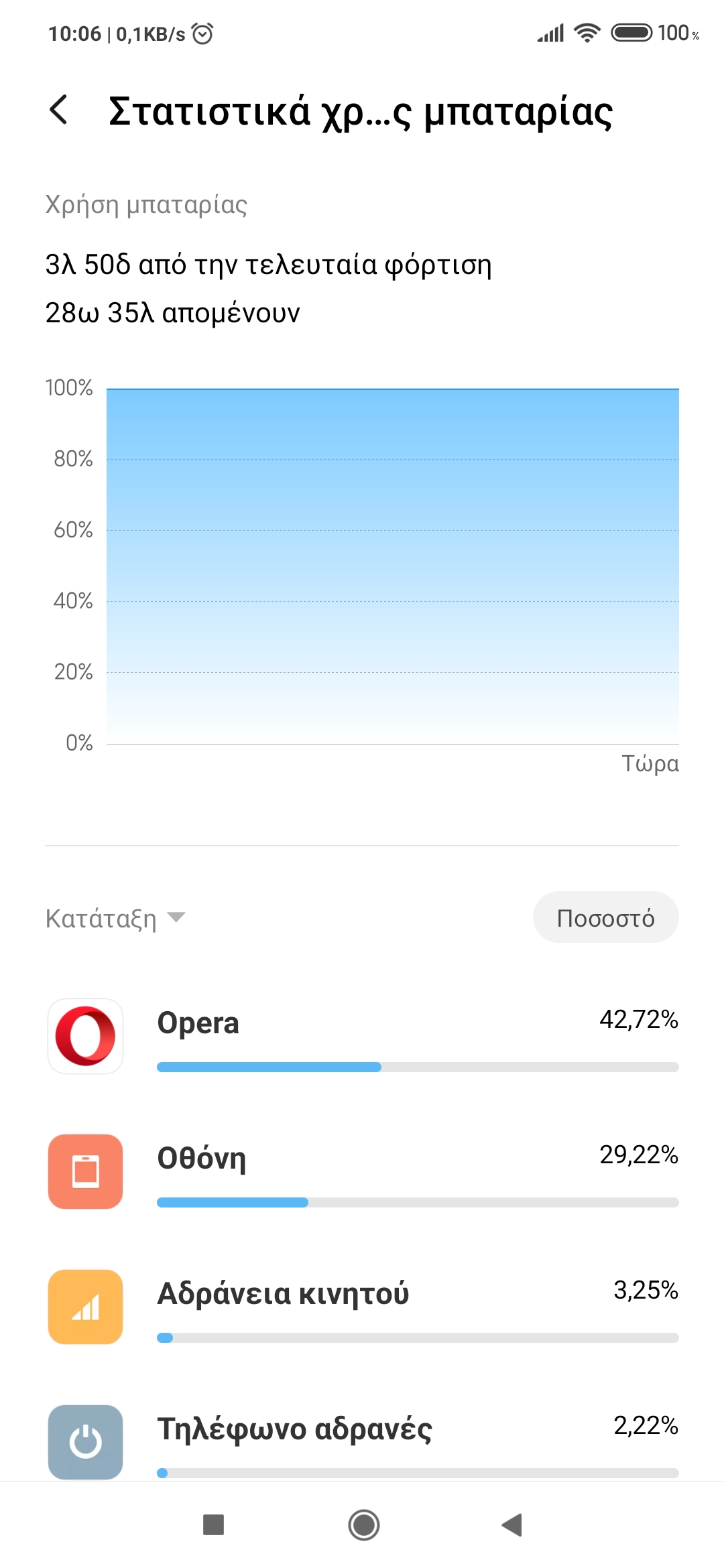Open the Opera app icon
Viewport: 724px width, 1568px height.
[85, 1036]
